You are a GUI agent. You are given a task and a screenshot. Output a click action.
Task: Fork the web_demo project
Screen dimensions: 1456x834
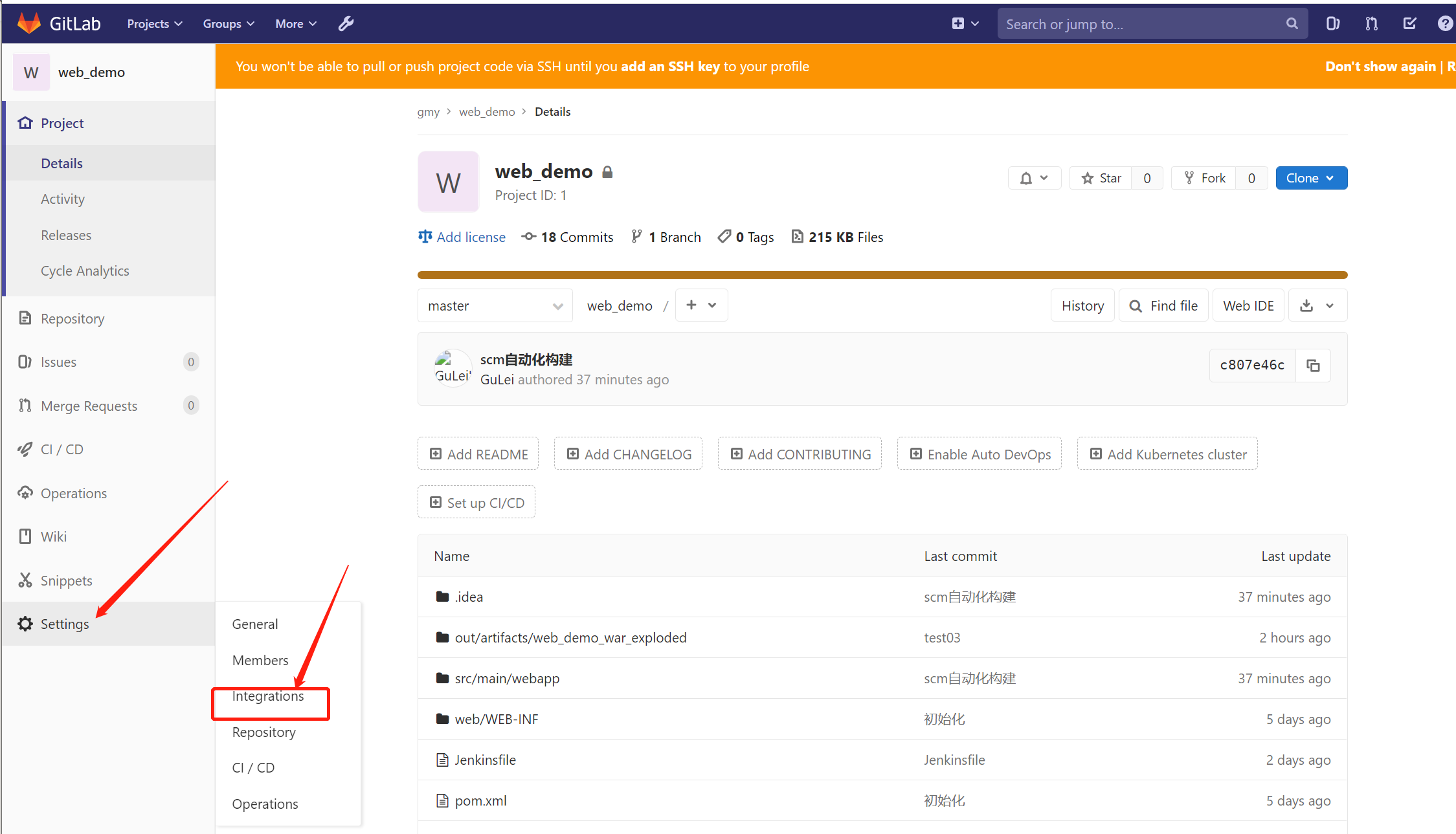coord(1204,178)
